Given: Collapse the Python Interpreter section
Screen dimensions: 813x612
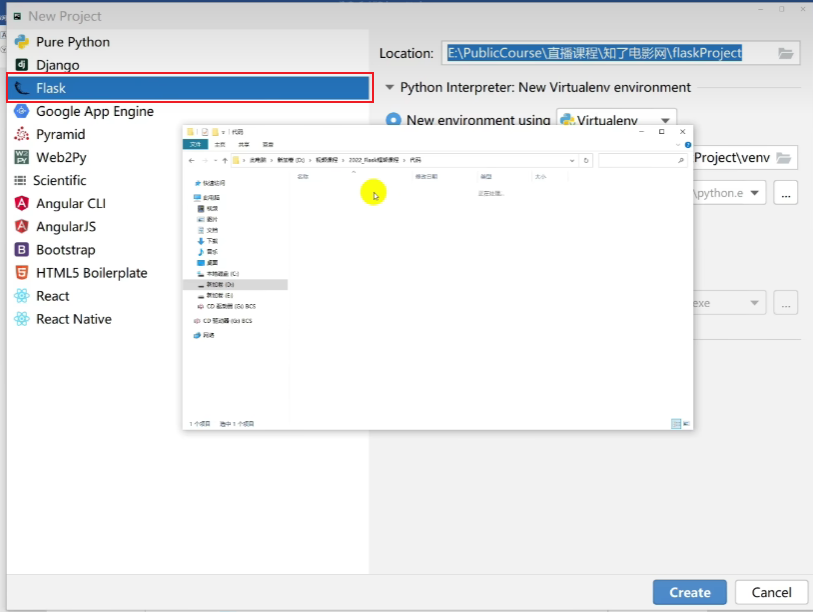Looking at the screenshot, I should (390, 87).
